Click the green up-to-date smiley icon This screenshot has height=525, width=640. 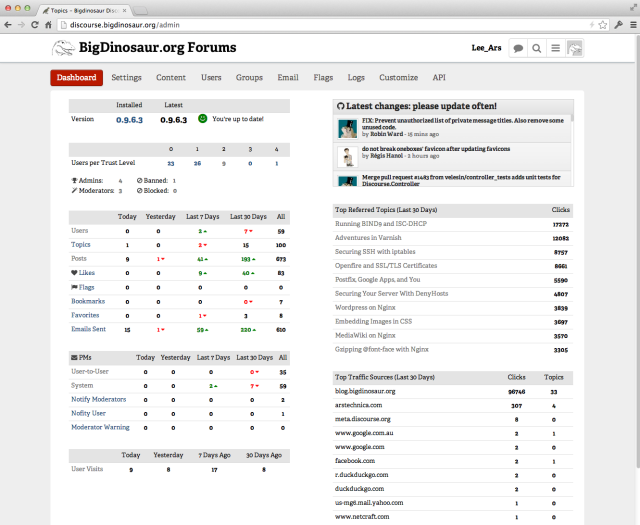tap(202, 118)
